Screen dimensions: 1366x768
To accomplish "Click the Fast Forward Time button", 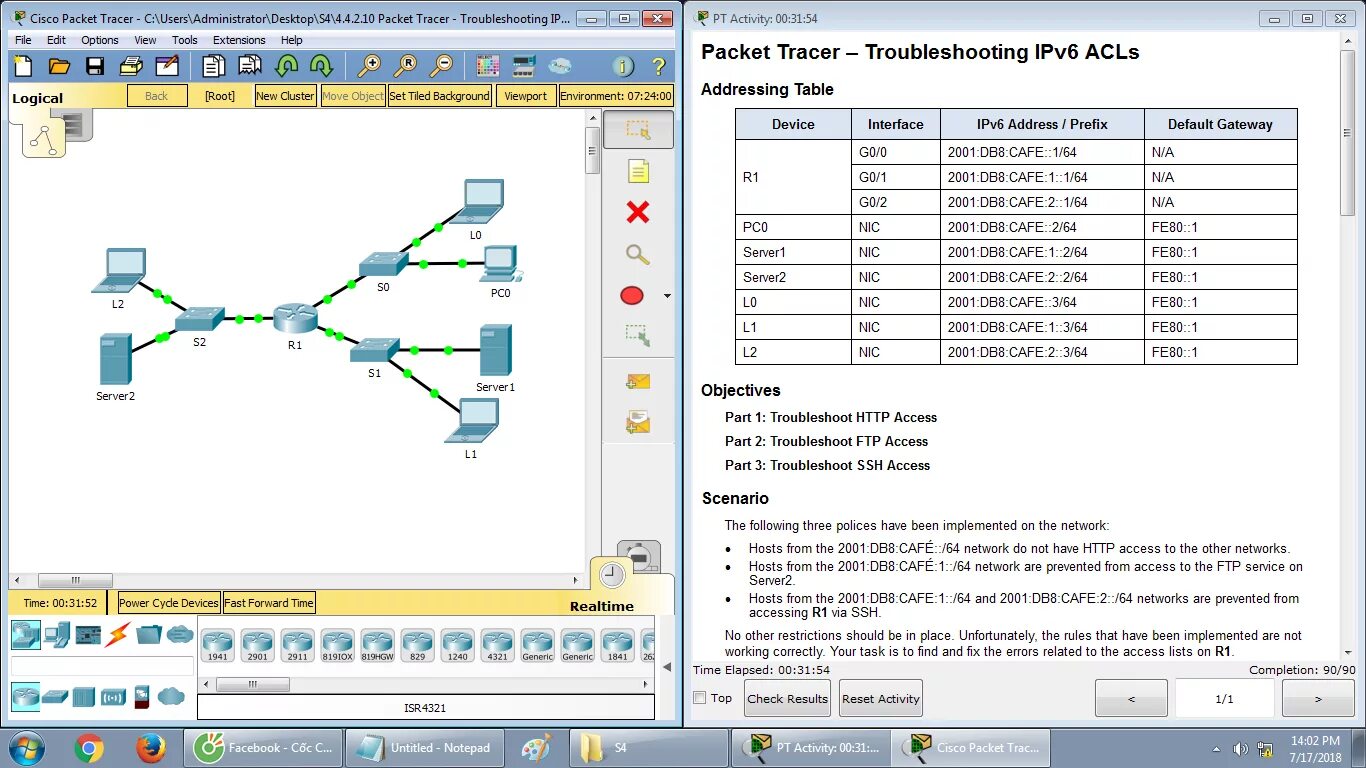I will click(269, 603).
